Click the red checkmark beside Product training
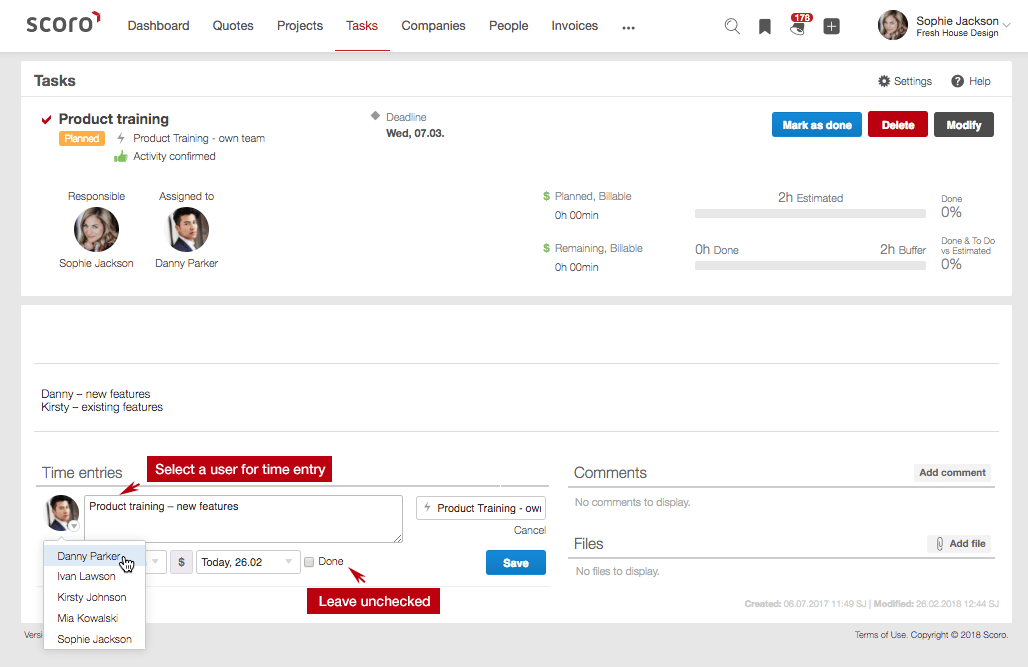Viewport: 1028px width, 667px height. [47, 119]
